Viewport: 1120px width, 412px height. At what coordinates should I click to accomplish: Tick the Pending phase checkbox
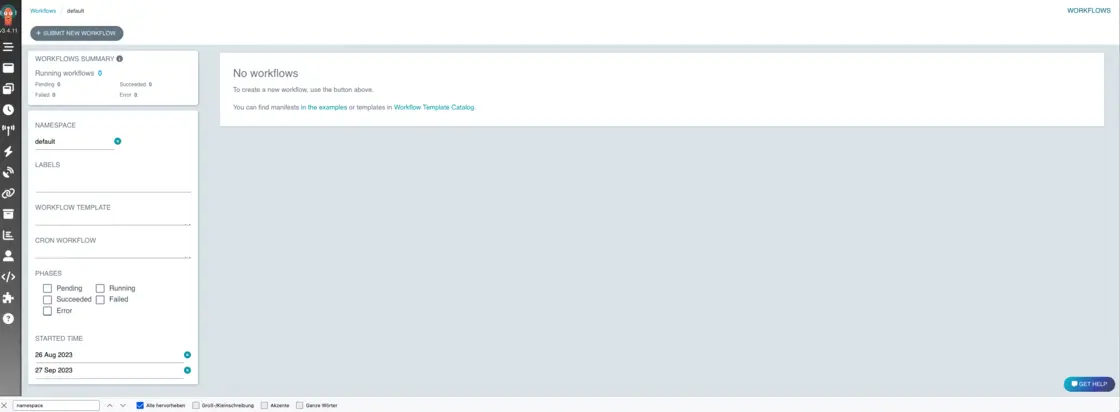[x=47, y=288]
